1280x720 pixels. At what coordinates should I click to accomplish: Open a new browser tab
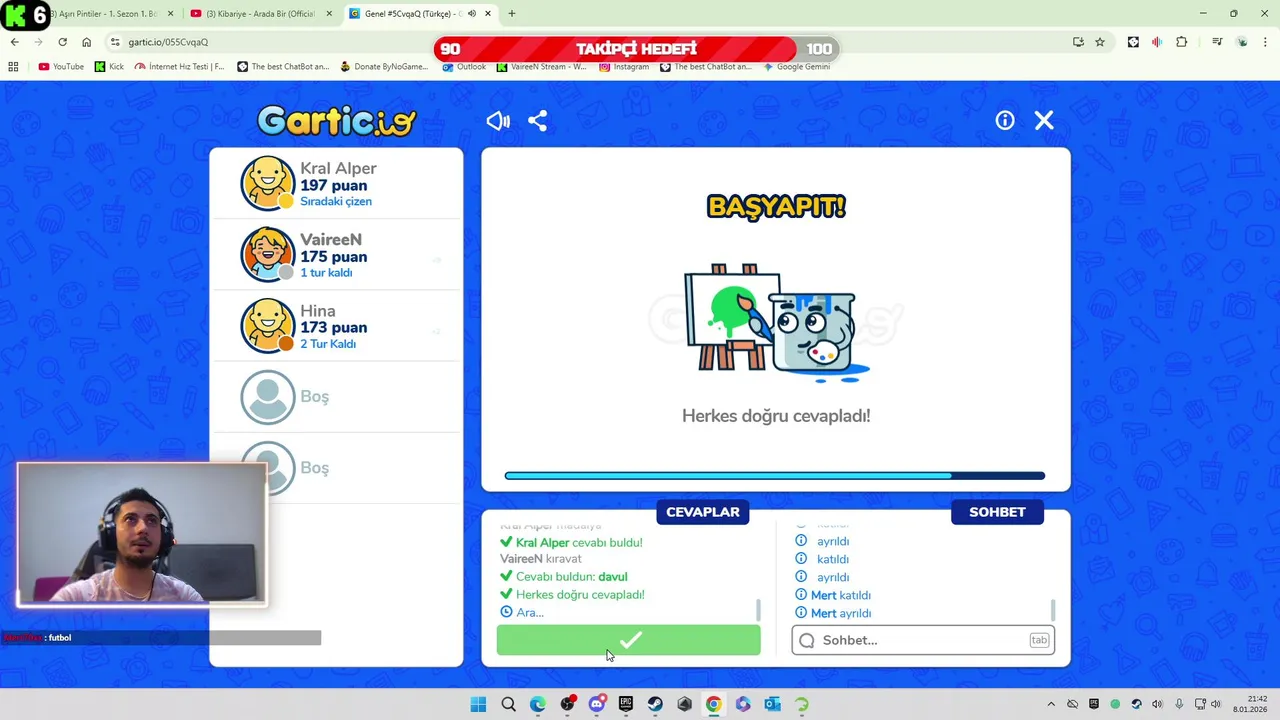[511, 14]
